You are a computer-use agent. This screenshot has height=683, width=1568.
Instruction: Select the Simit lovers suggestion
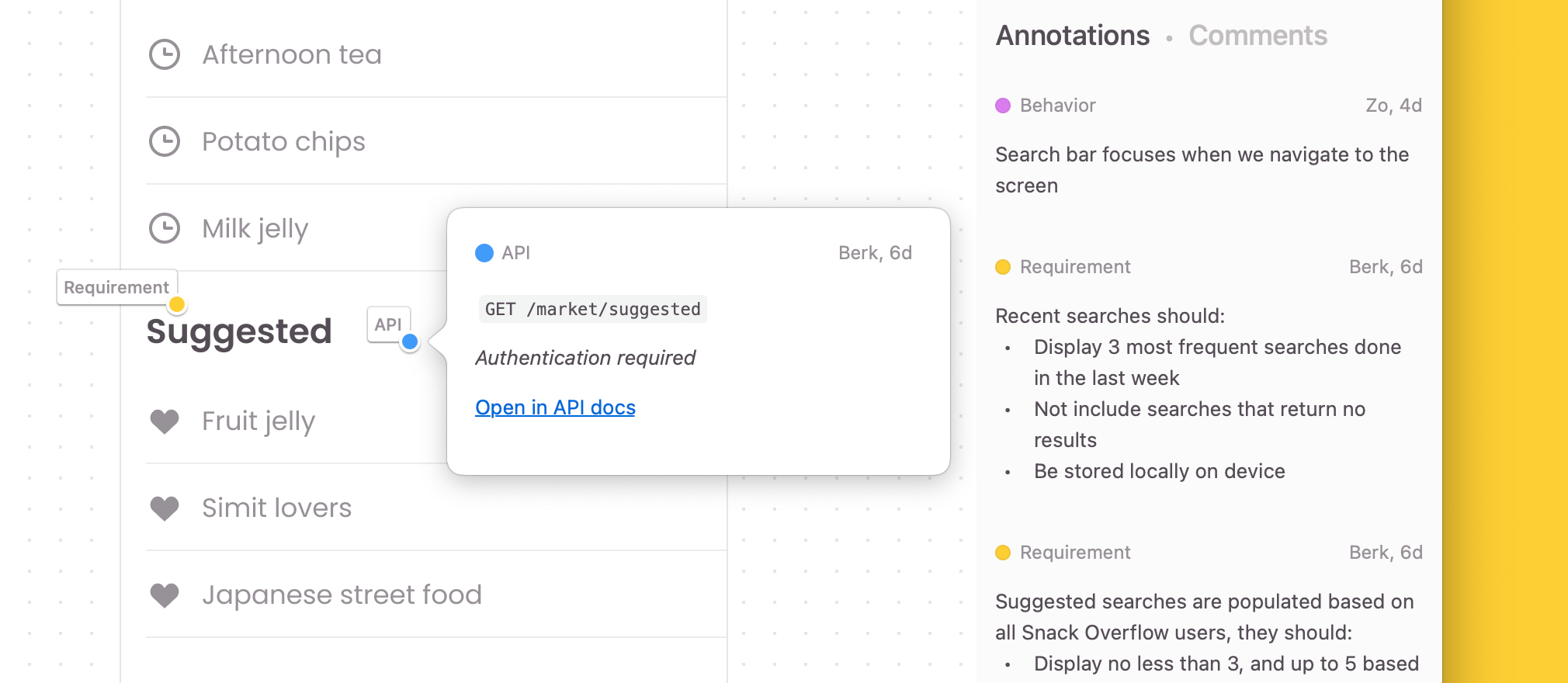276,508
